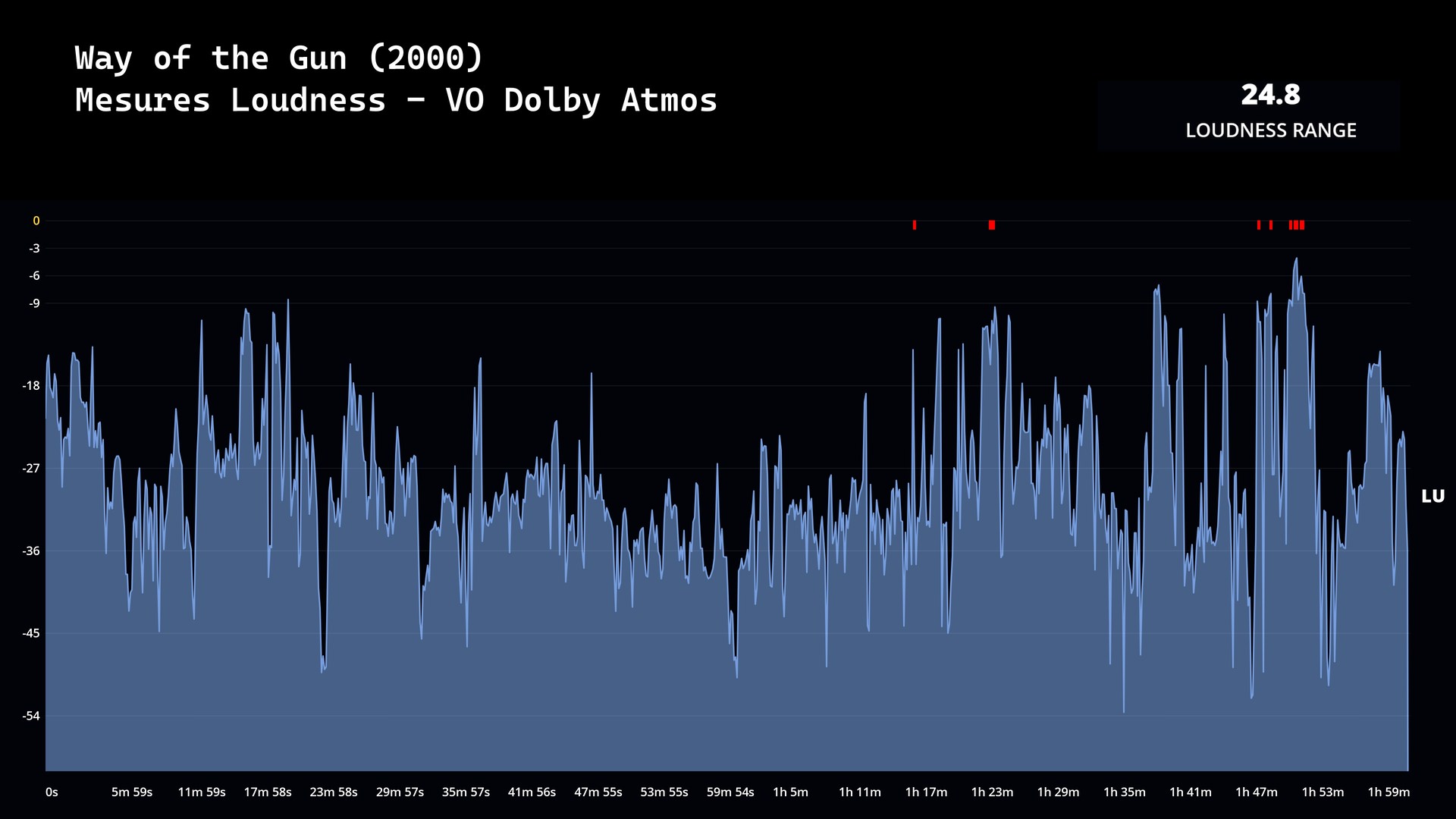This screenshot has width=1456, height=819.
Task: Click the LU unit label on right
Action: click(x=1432, y=497)
